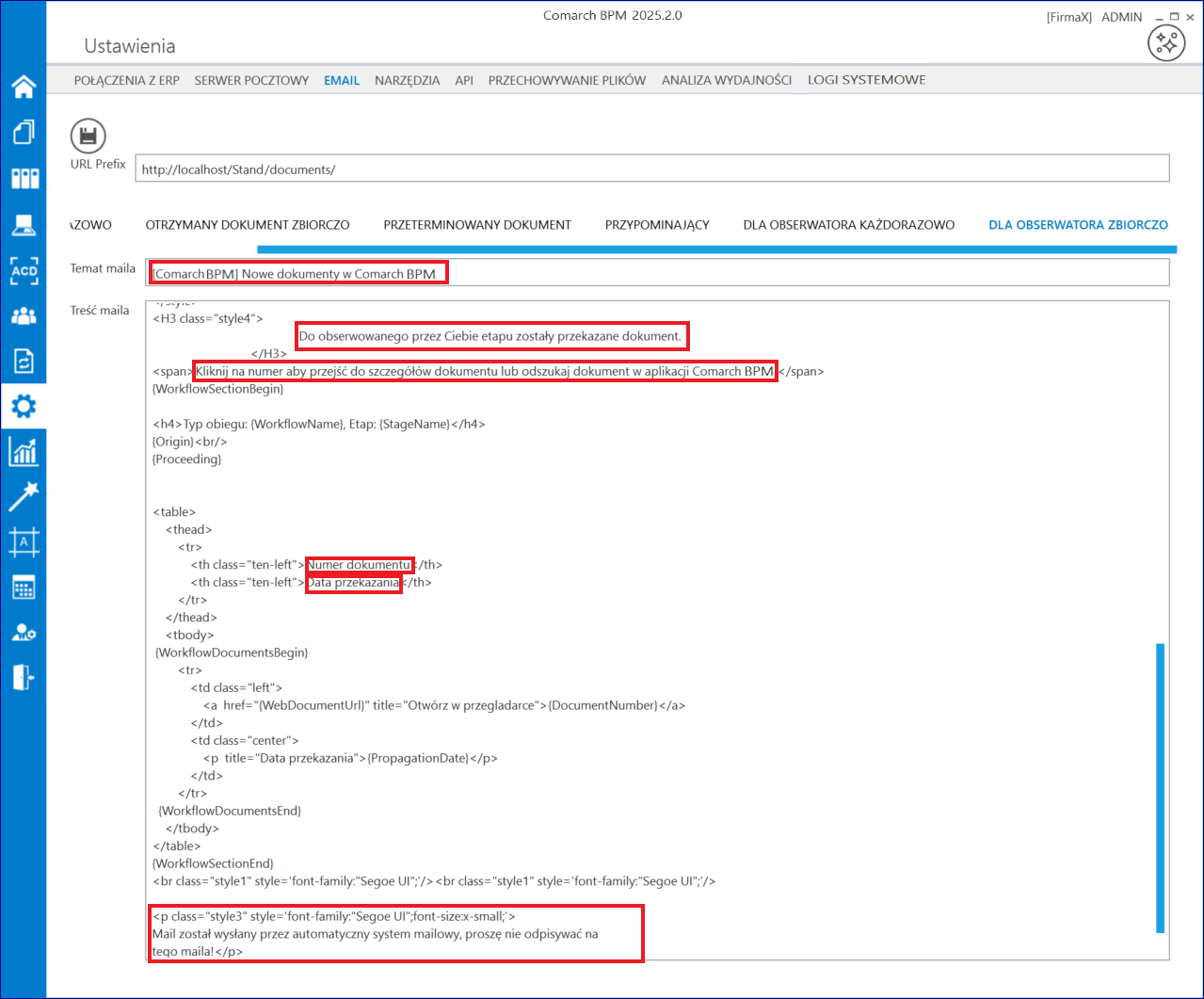Click the save diskette icon
1204x999 pixels.
click(x=88, y=137)
